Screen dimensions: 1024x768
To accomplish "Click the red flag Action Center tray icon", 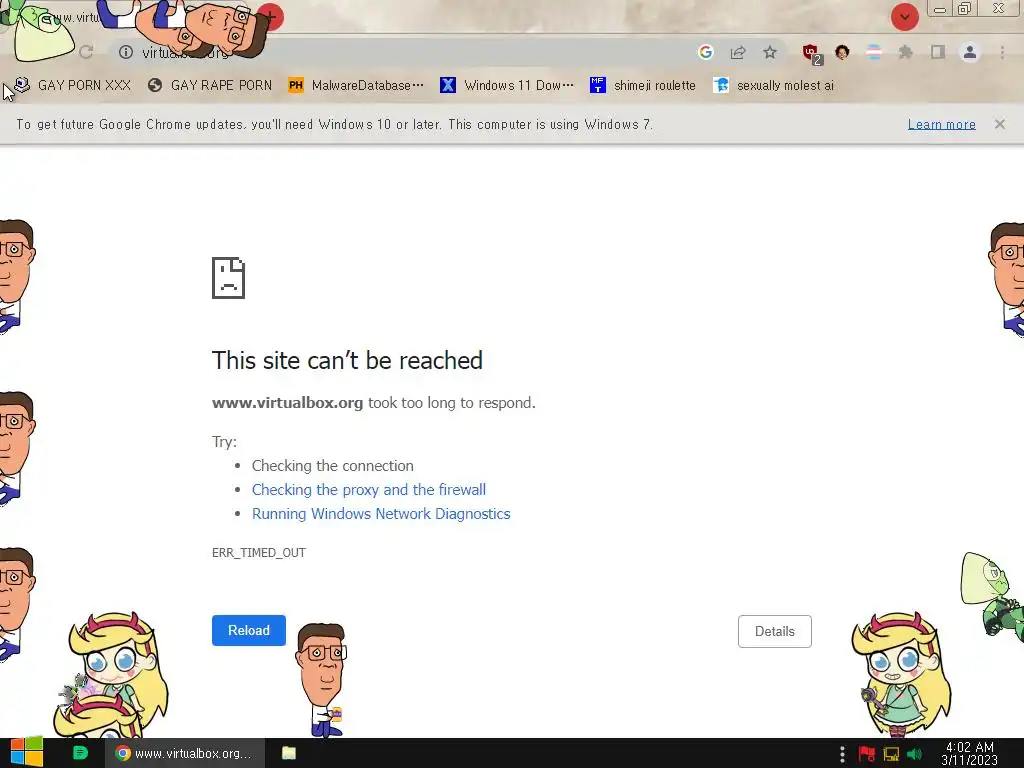I will coord(867,754).
